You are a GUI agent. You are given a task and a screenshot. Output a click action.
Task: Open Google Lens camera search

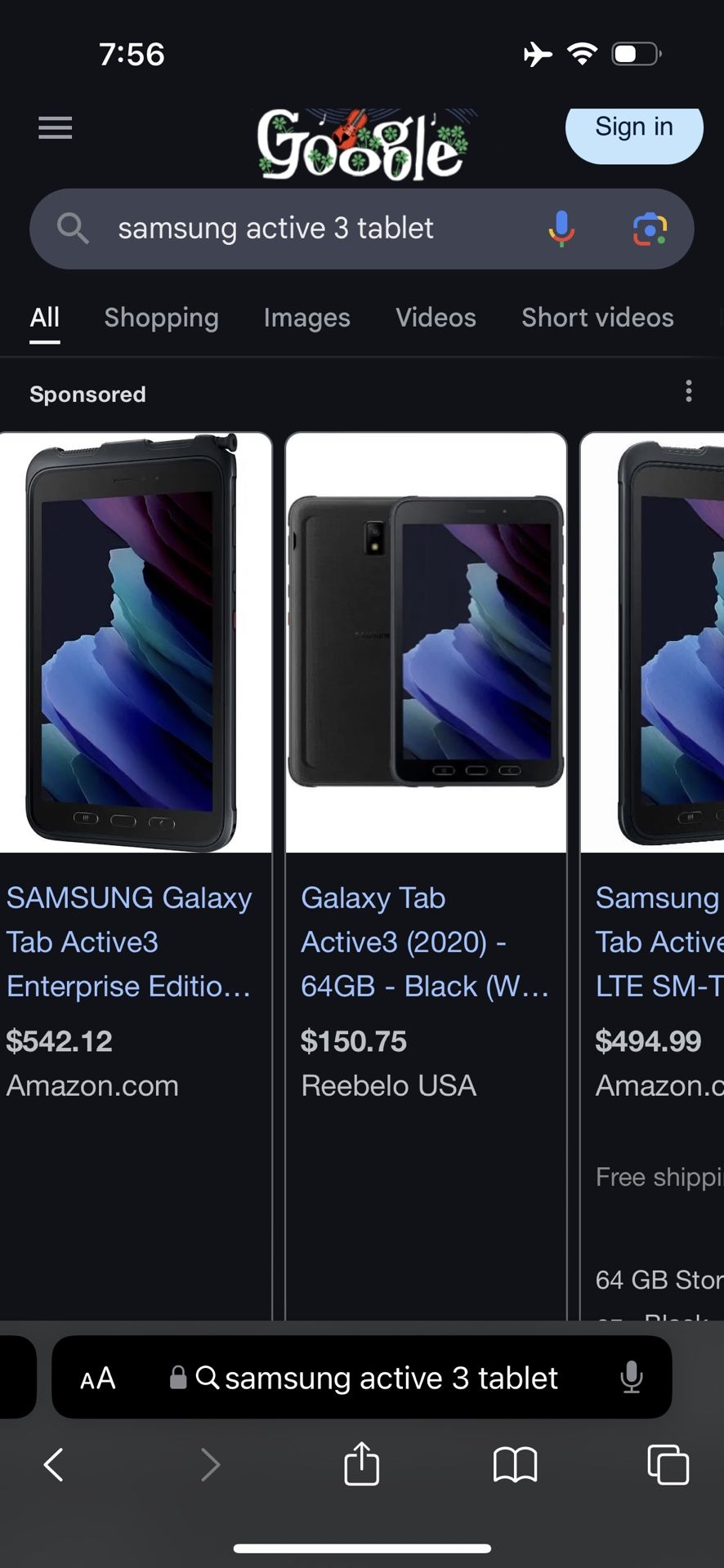coord(650,229)
